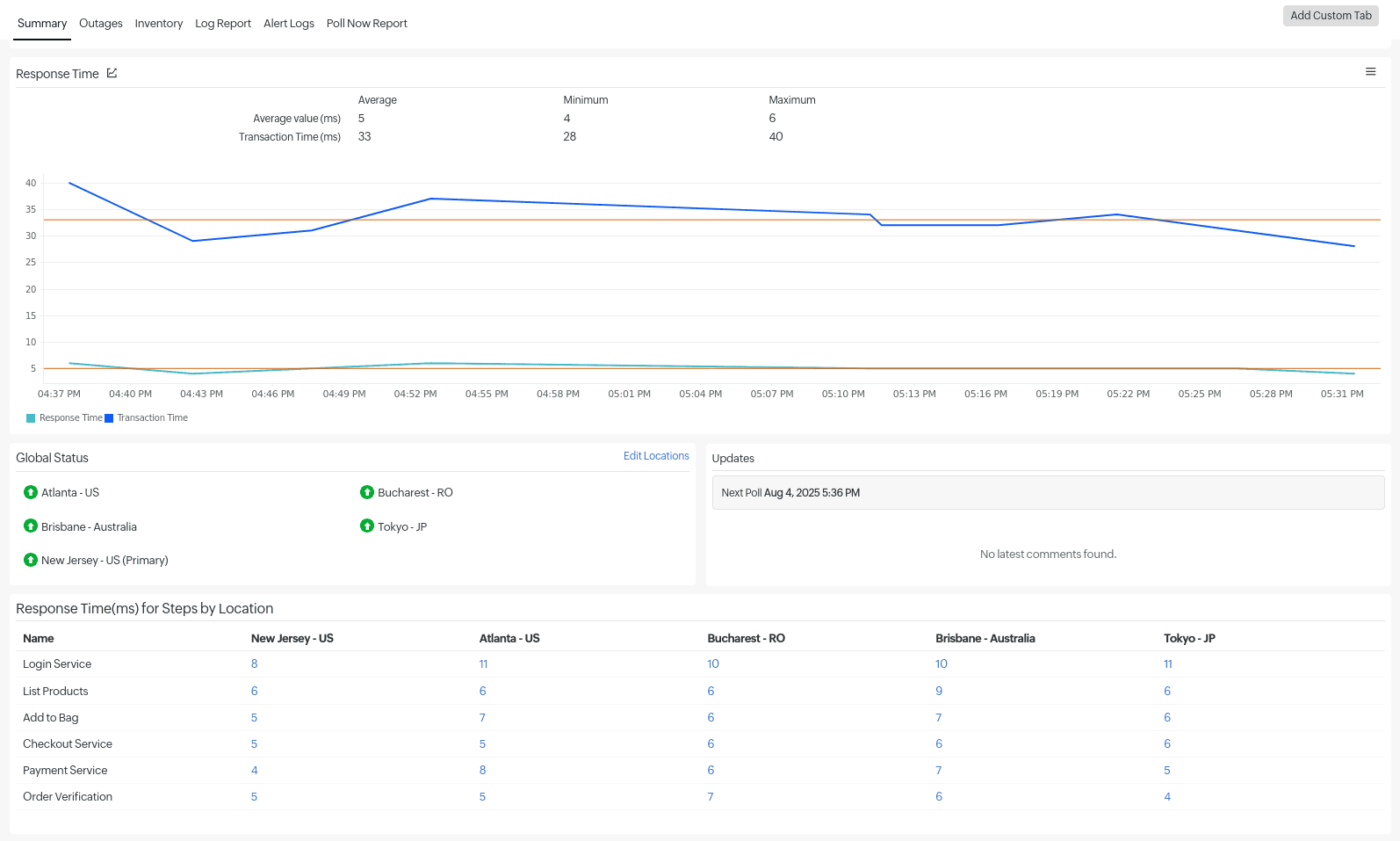Open the Inventory tab
Screen dimensions: 1400x841
(159, 23)
